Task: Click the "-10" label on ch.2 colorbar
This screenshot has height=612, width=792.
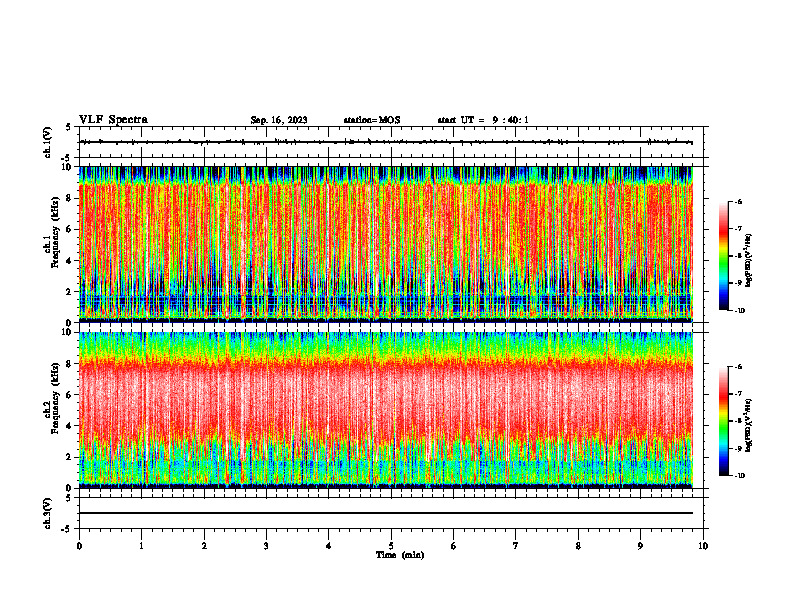Action: (x=739, y=475)
